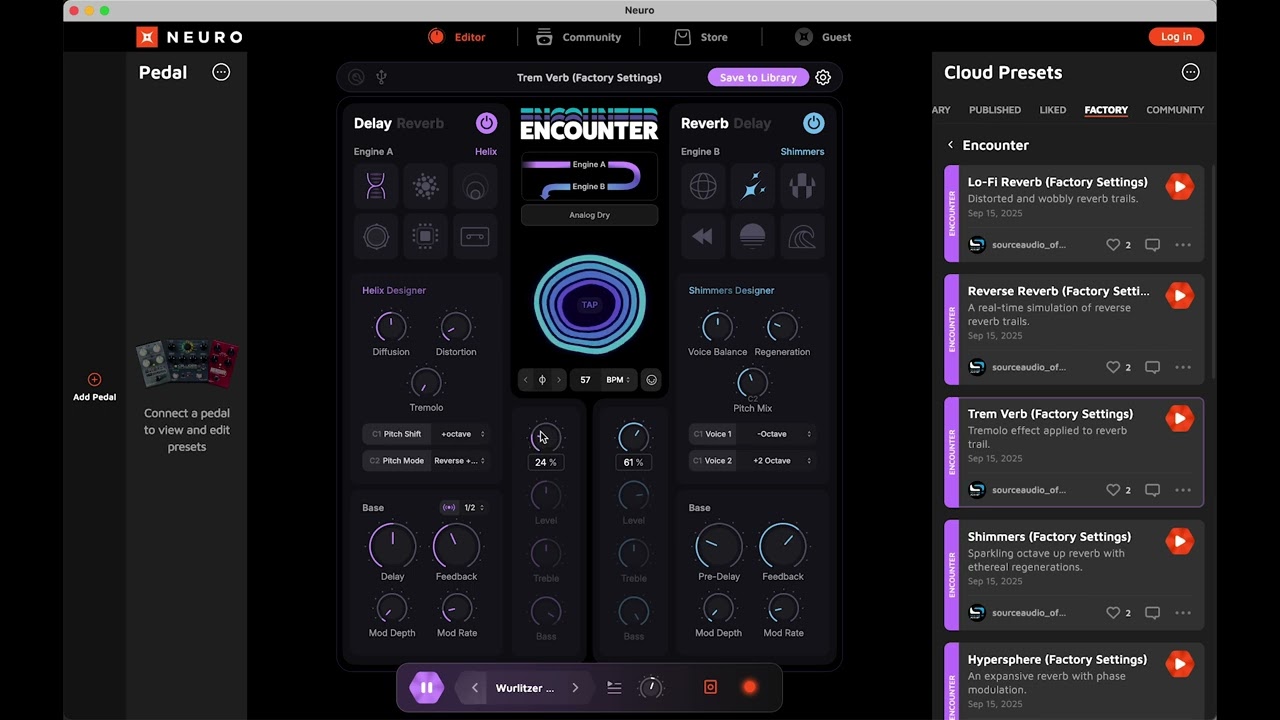
Task: Select the microchip engine icon in Engine A
Action: (425, 237)
